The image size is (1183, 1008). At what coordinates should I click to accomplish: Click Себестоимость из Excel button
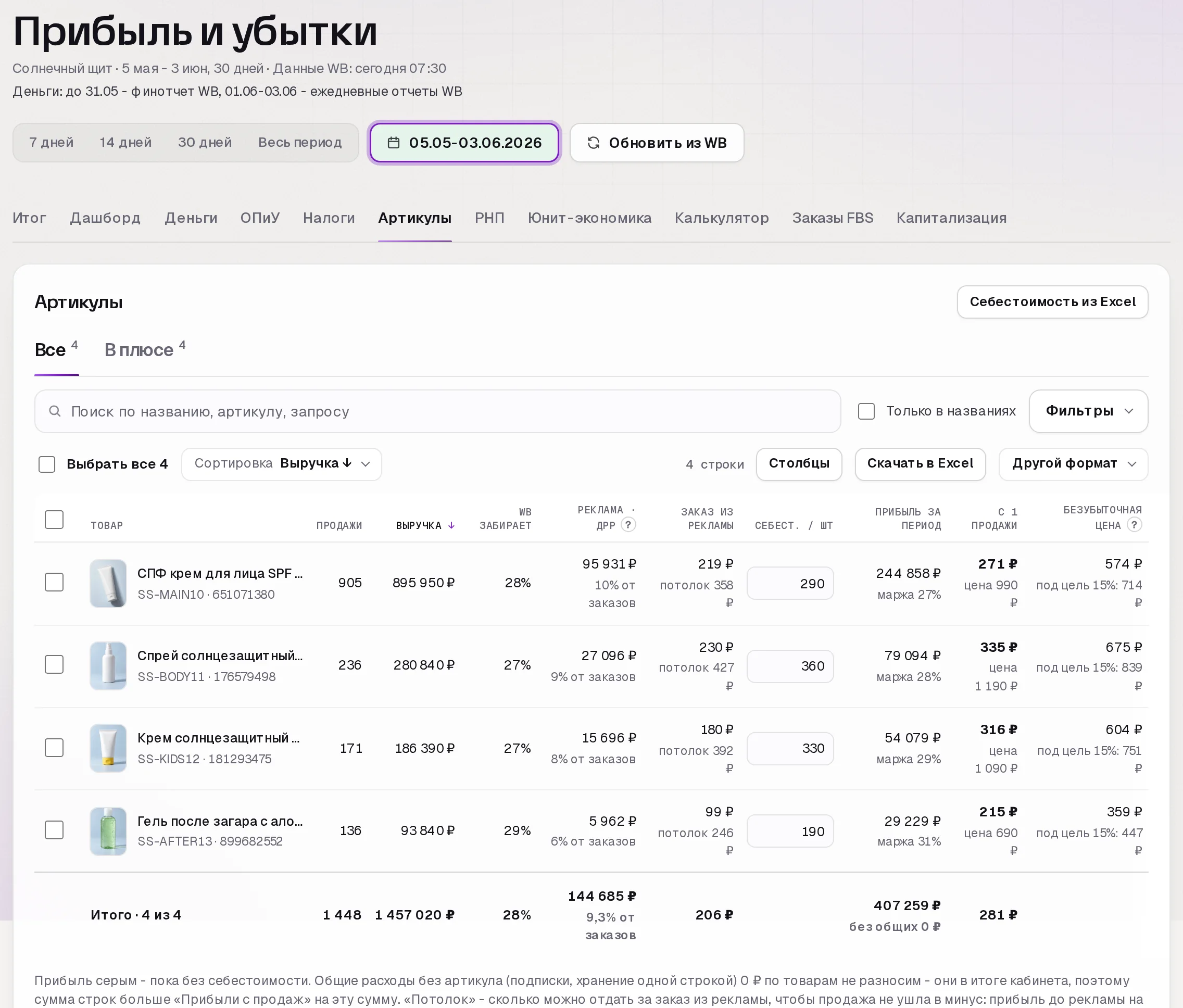(x=1052, y=302)
